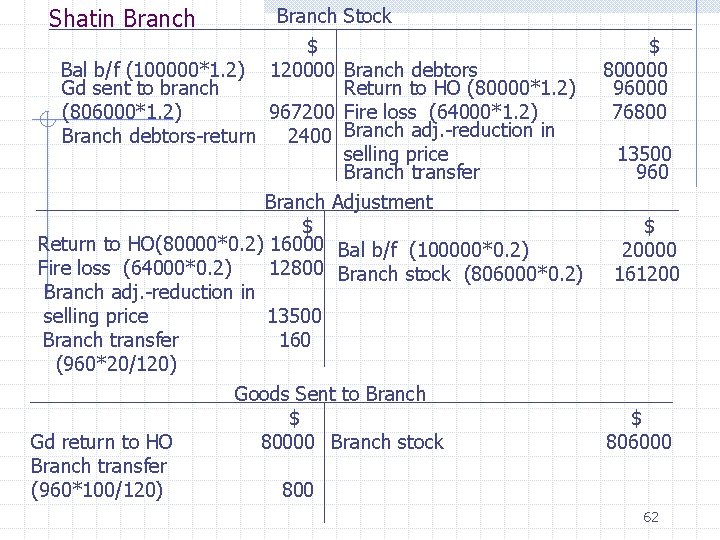Screen dimensions: 720x540
Task: Select the amount 80000
Action: point(287,442)
